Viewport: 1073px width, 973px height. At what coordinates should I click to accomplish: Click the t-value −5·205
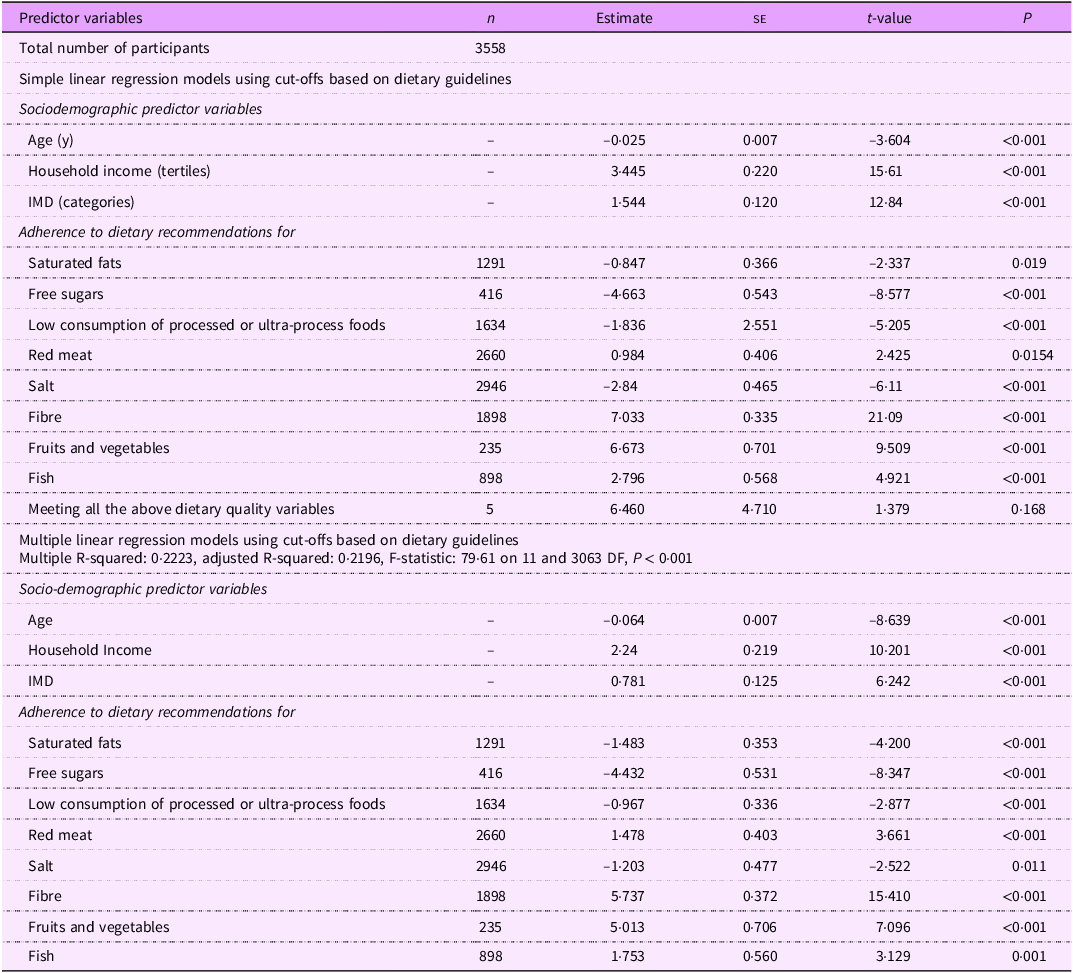coord(890,325)
